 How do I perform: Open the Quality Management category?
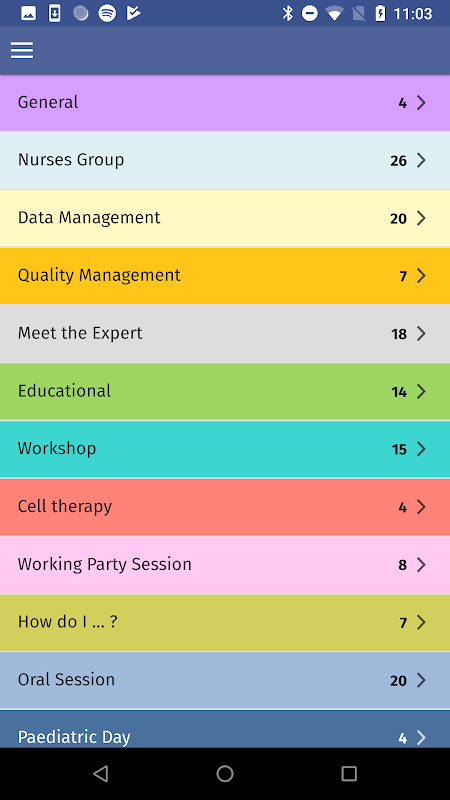(x=225, y=276)
